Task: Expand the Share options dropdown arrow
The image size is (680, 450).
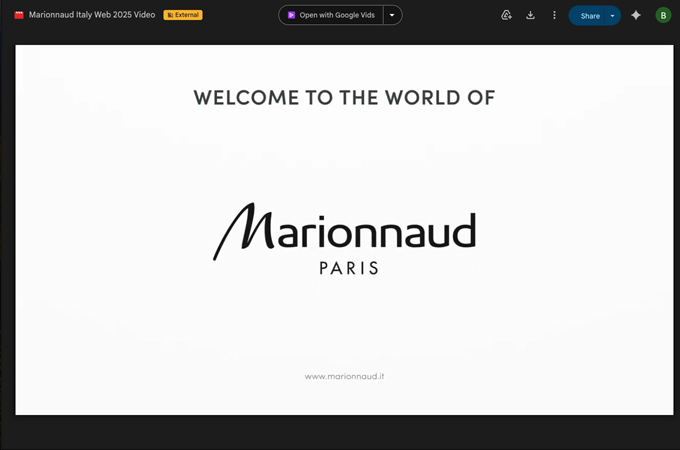Action: pos(612,16)
